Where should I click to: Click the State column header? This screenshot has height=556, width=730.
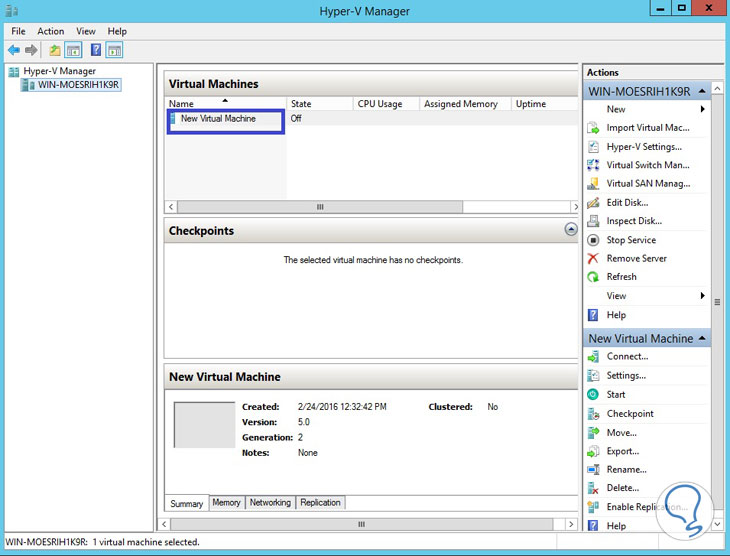click(319, 103)
